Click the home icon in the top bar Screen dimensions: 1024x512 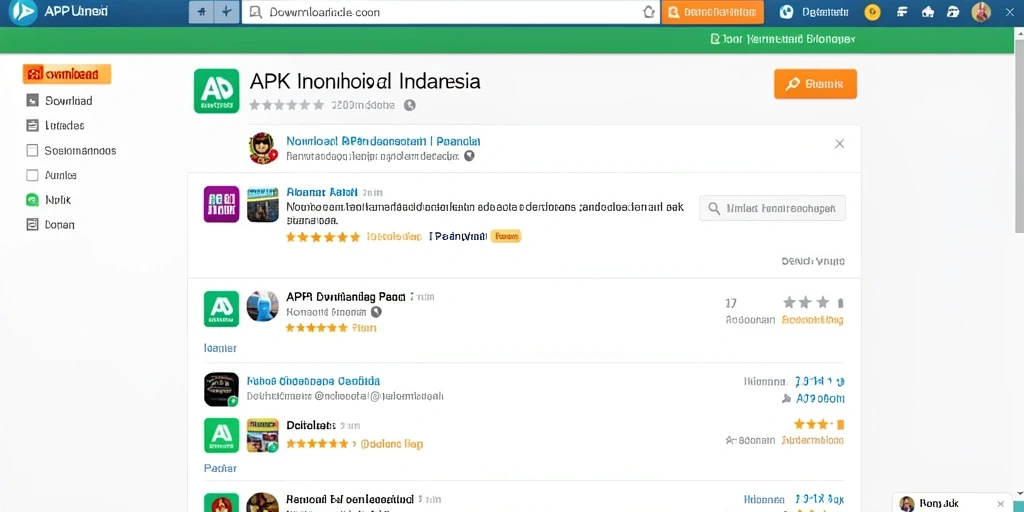927,12
